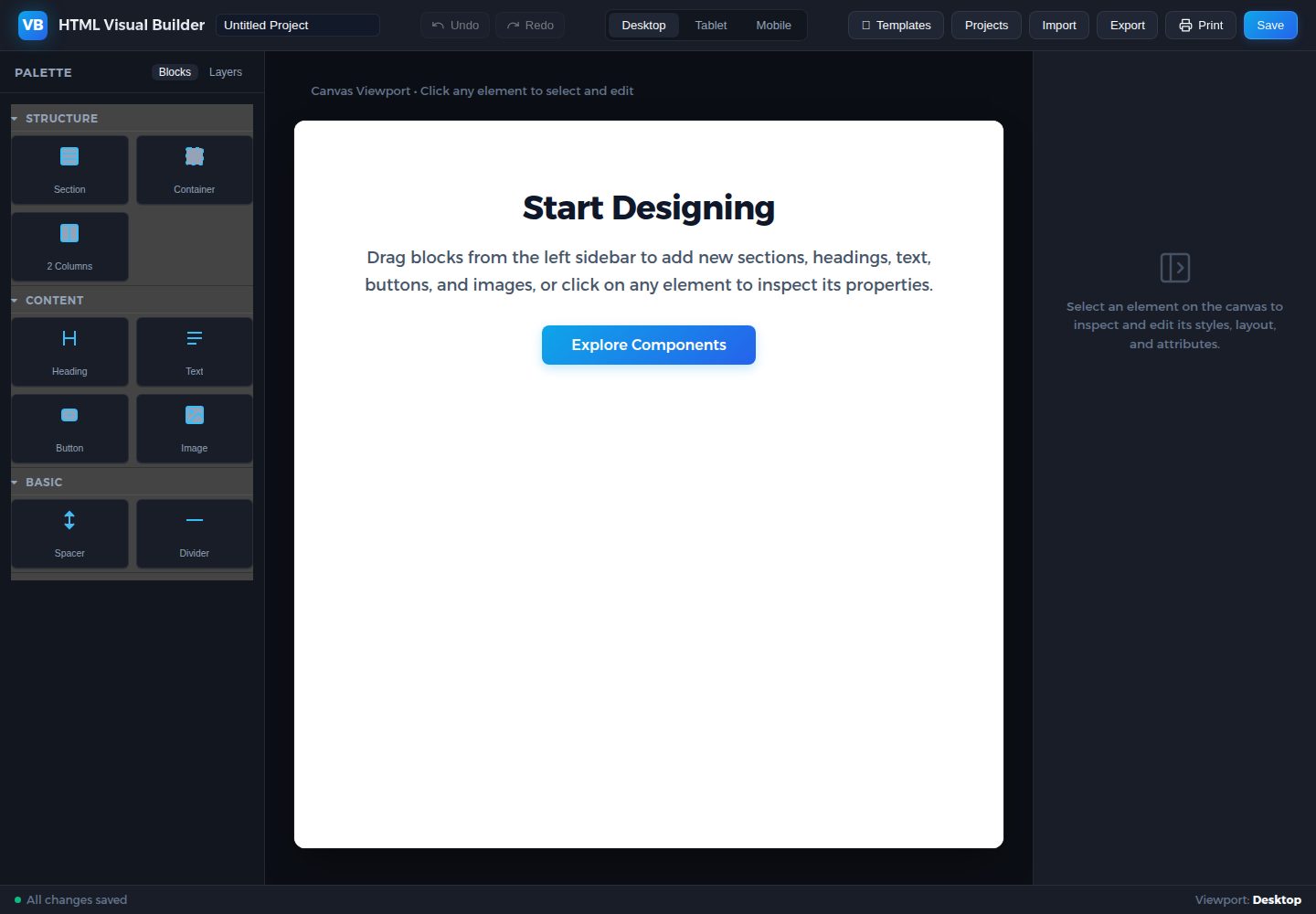
Task: Redo the last change
Action: pyautogui.click(x=530, y=26)
